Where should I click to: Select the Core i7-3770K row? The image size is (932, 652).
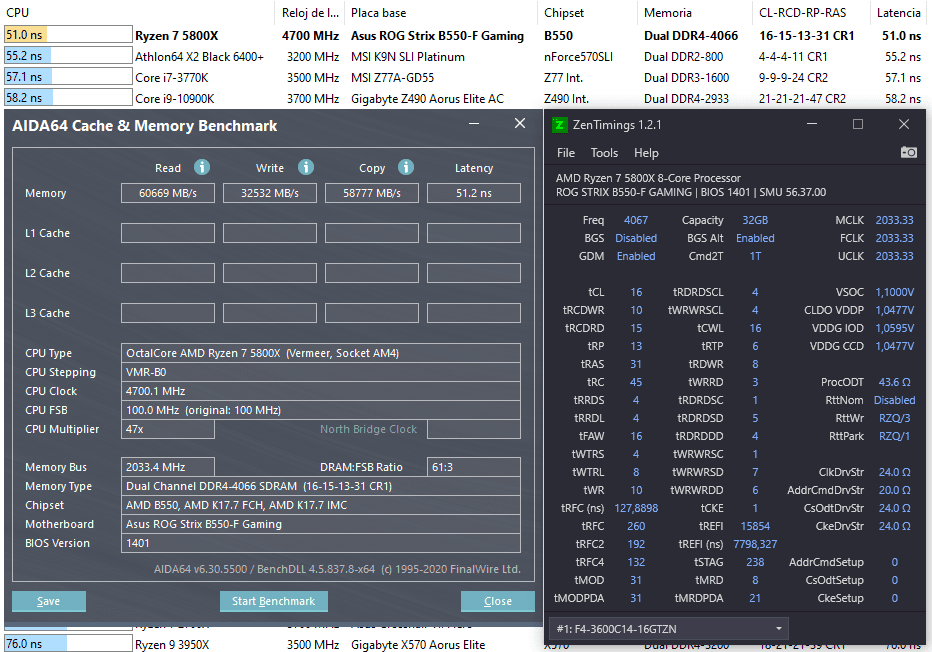tap(464, 77)
